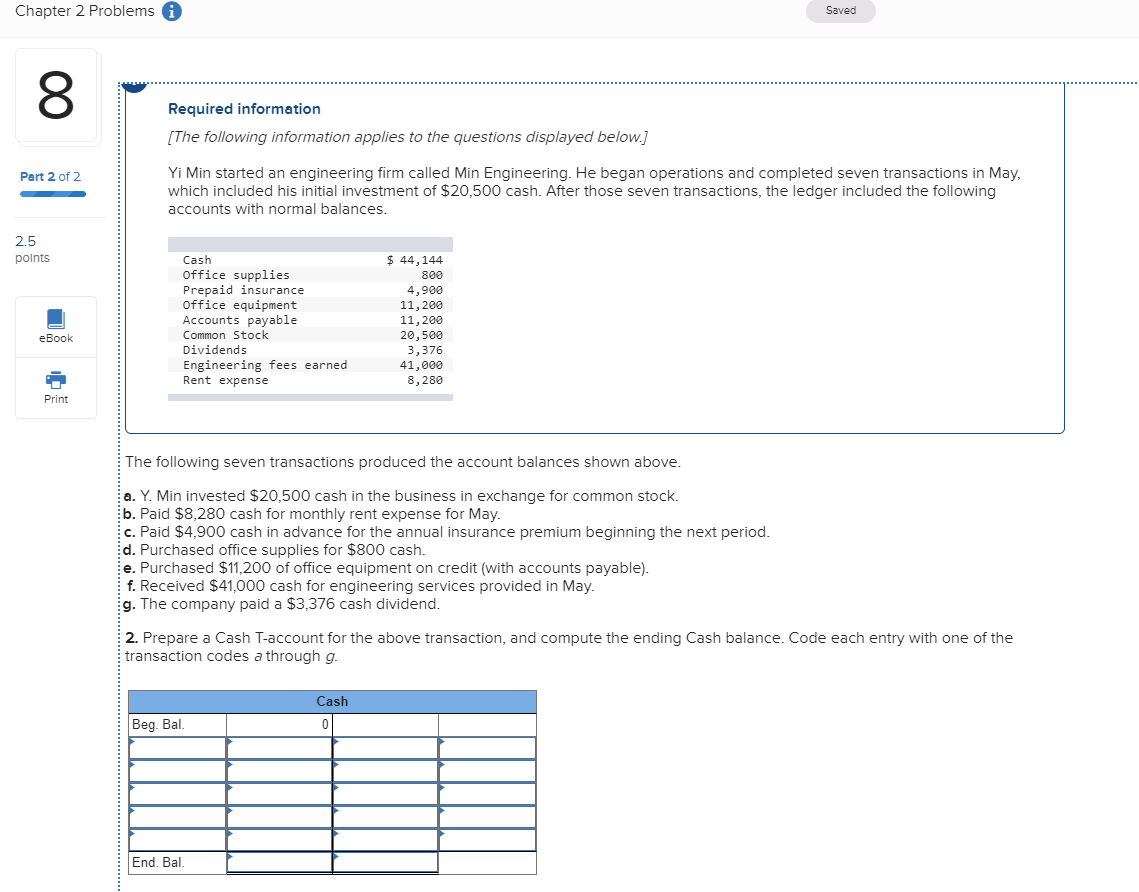Click the Beg. Bal. amount cell showing 0
The height and width of the screenshot is (892, 1139).
280,723
